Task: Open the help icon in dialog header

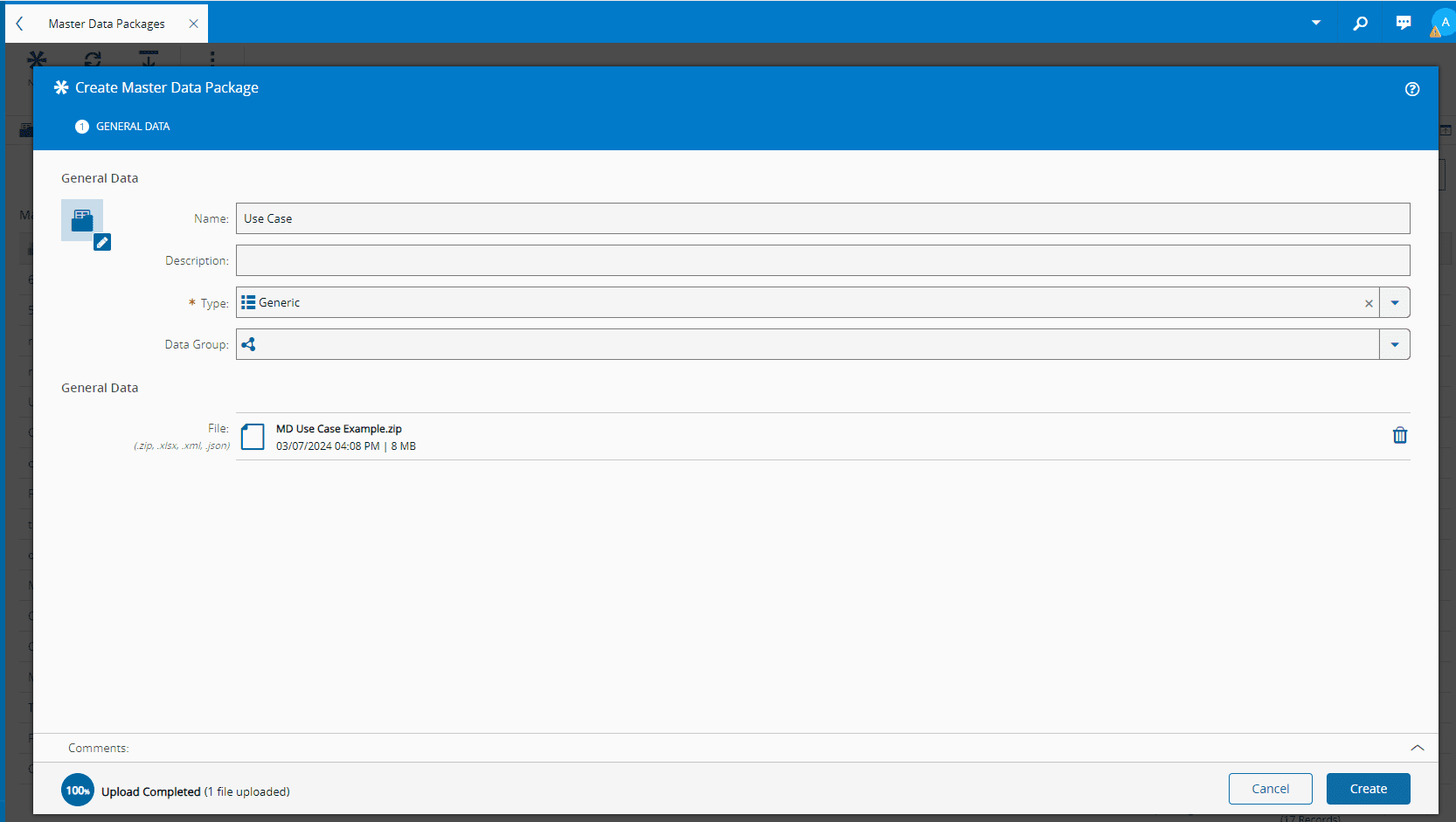Action: 1411,89
